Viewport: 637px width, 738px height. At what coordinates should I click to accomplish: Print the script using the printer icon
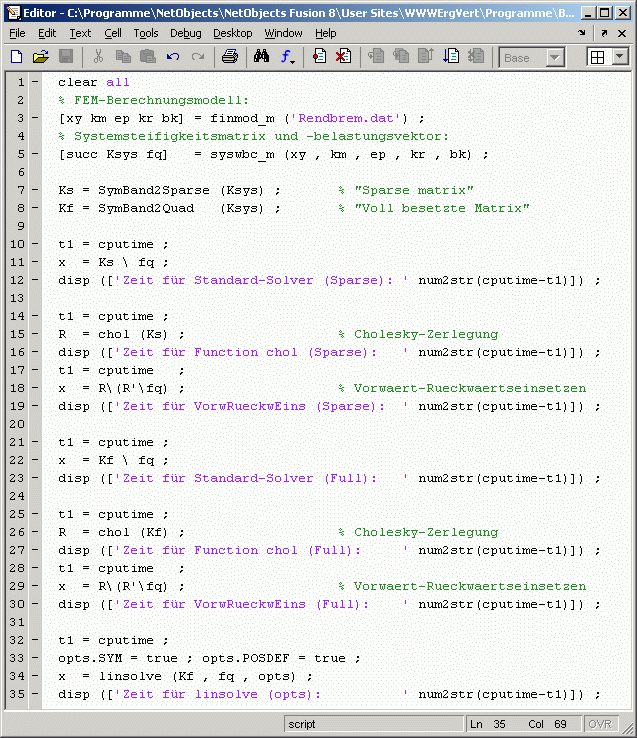tap(229, 57)
